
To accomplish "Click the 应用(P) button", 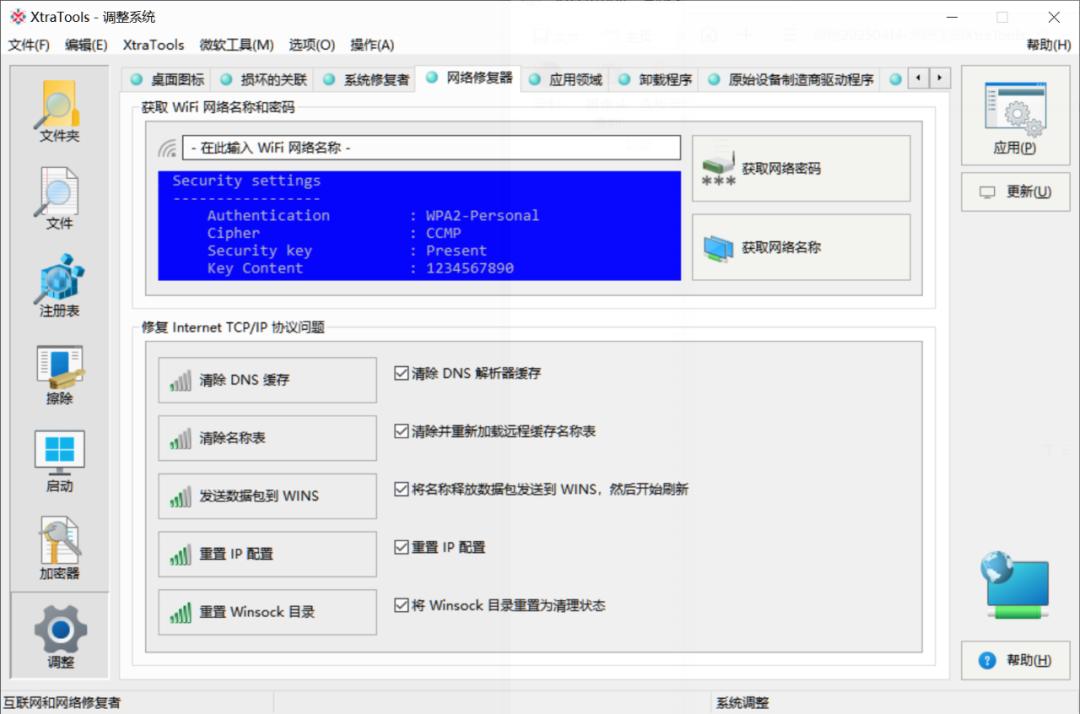I will click(1015, 115).
